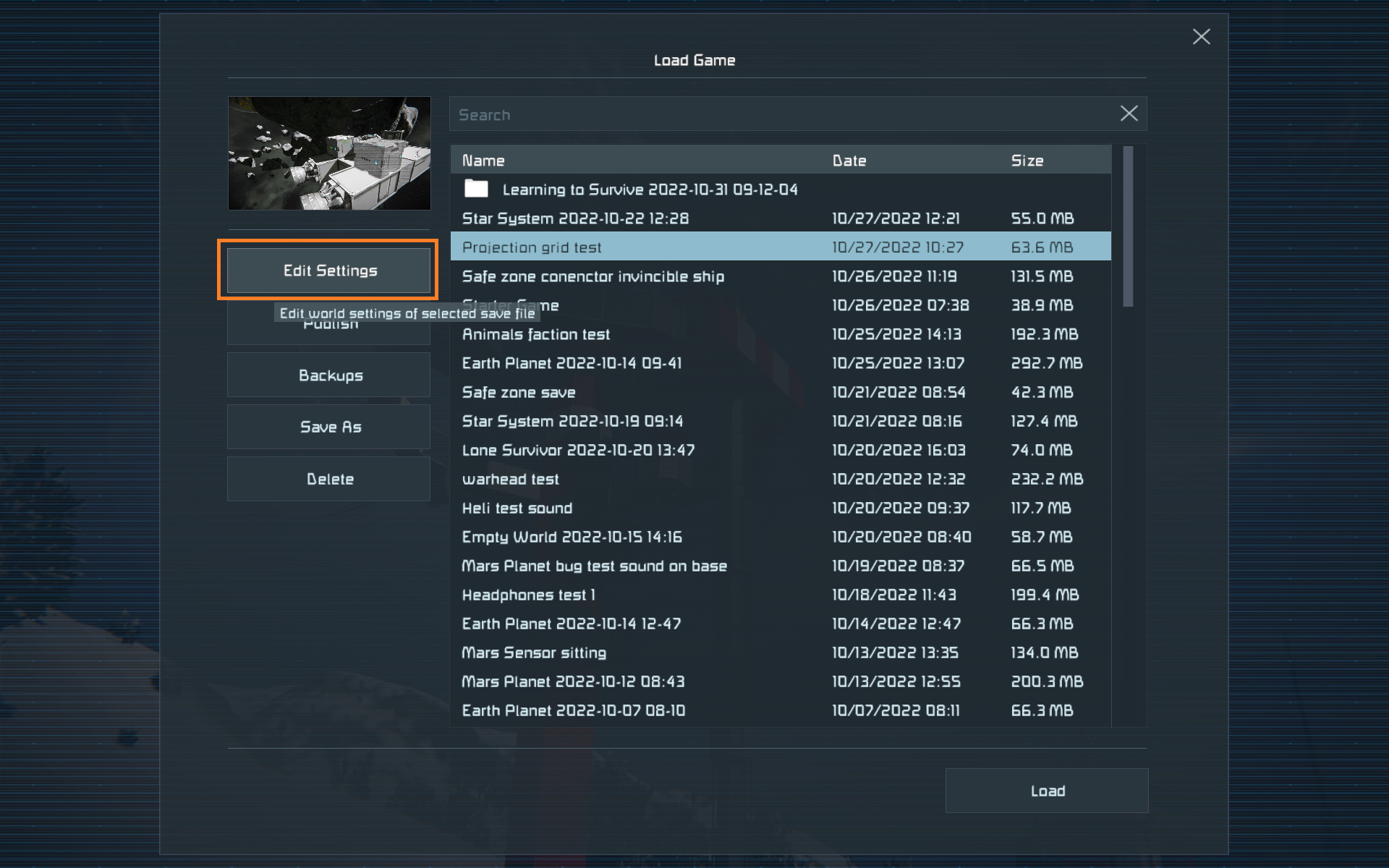Pick Heli test sound save
Viewport: 1389px width, 868px height.
click(x=517, y=508)
